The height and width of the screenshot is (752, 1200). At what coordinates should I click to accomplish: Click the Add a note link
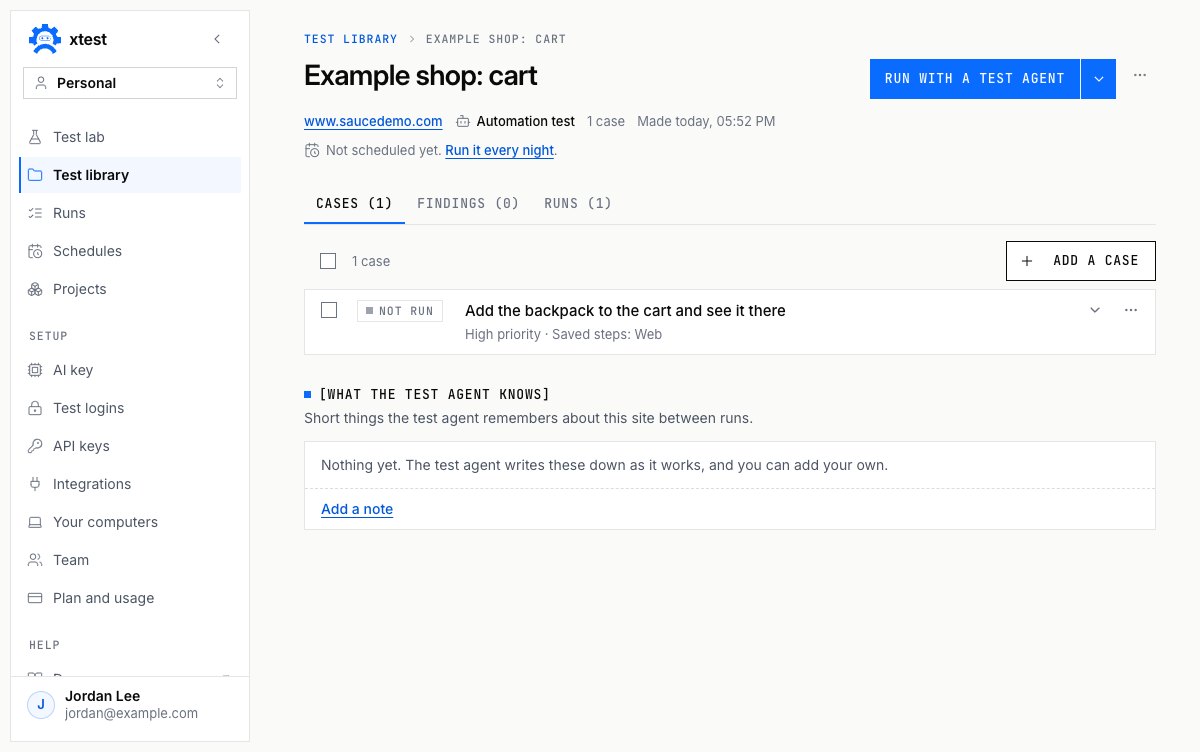coord(357,509)
